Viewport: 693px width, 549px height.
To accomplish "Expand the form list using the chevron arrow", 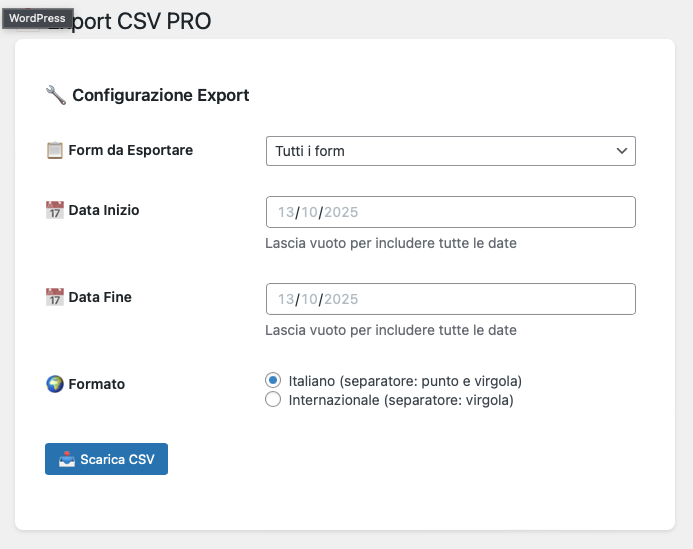I will pos(622,151).
